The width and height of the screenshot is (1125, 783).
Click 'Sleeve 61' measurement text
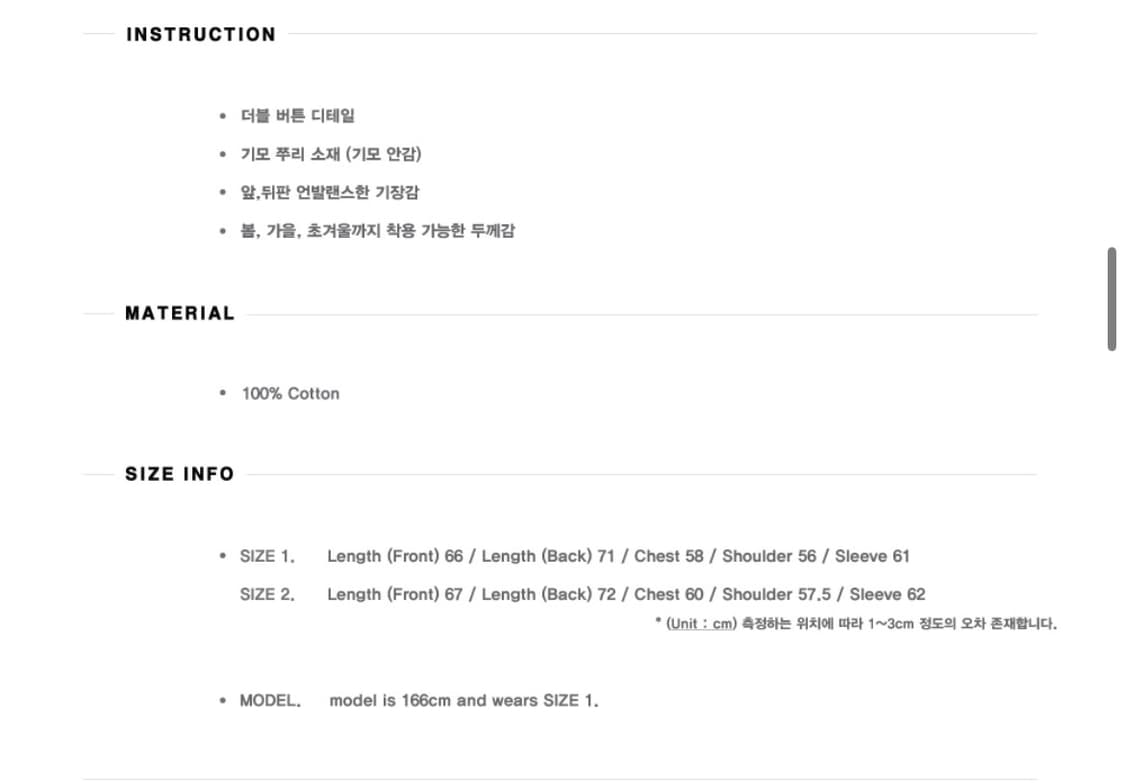click(x=872, y=556)
